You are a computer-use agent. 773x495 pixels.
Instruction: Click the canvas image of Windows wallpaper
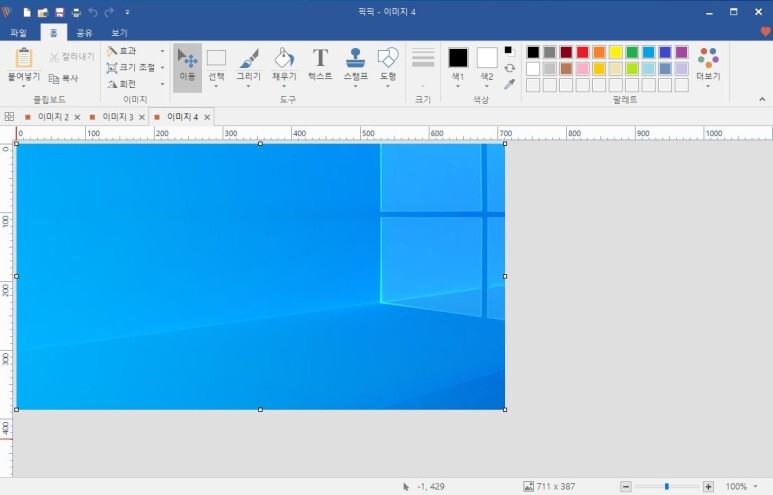260,276
